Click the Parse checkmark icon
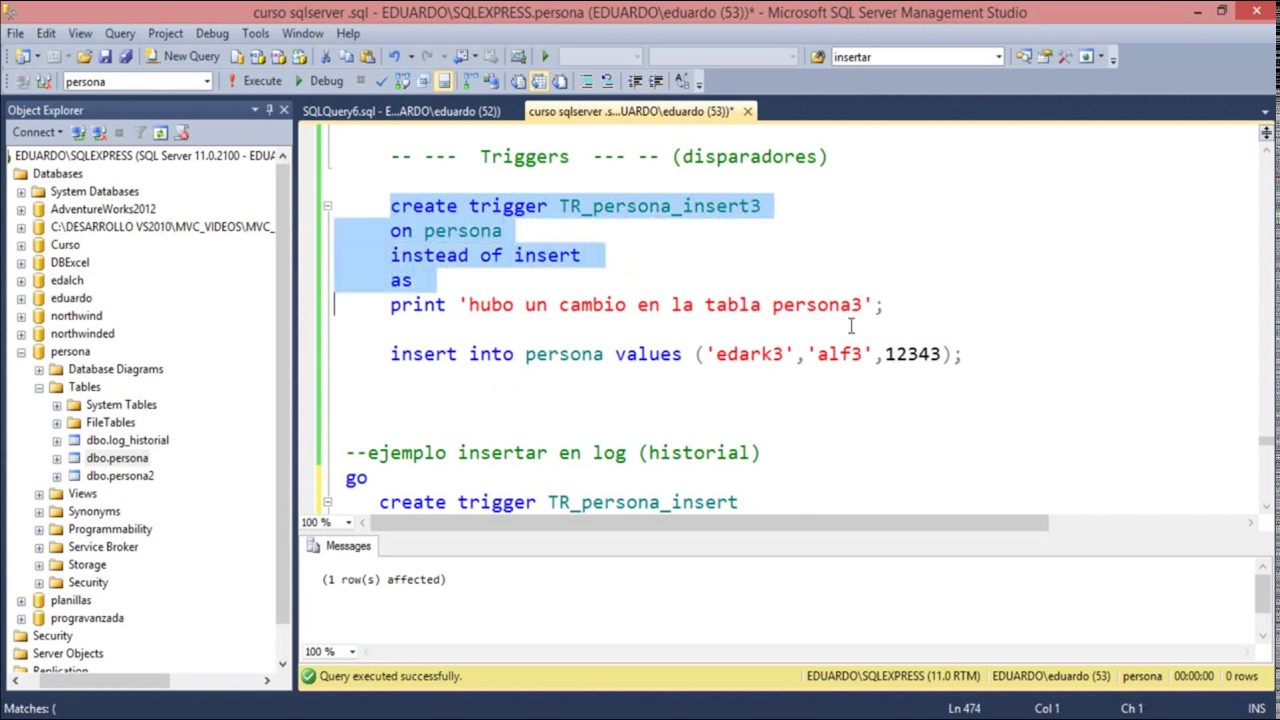This screenshot has width=1280, height=720. (381, 81)
